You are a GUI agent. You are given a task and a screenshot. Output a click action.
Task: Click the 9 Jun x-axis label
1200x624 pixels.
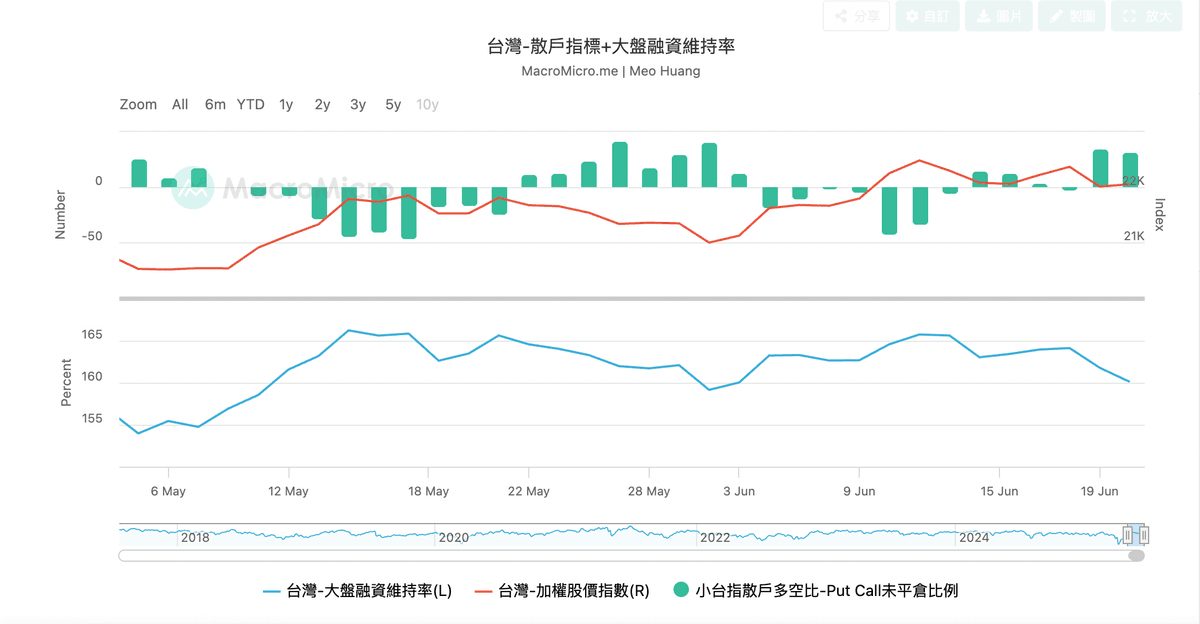[859, 491]
